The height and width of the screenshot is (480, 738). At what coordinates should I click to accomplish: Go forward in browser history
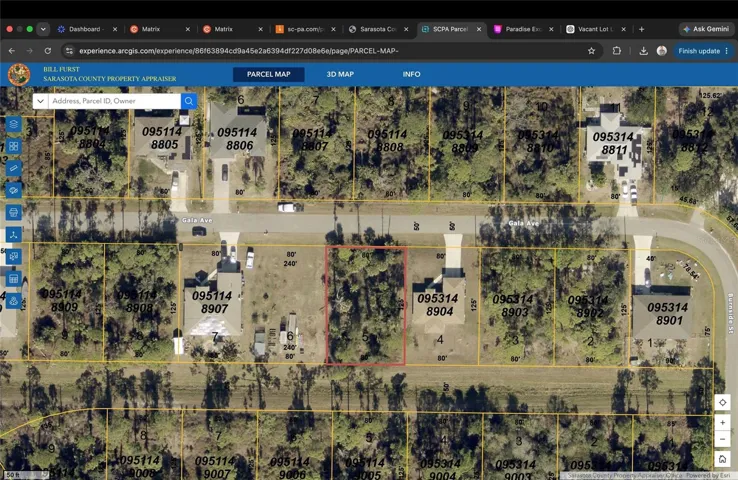point(30,51)
